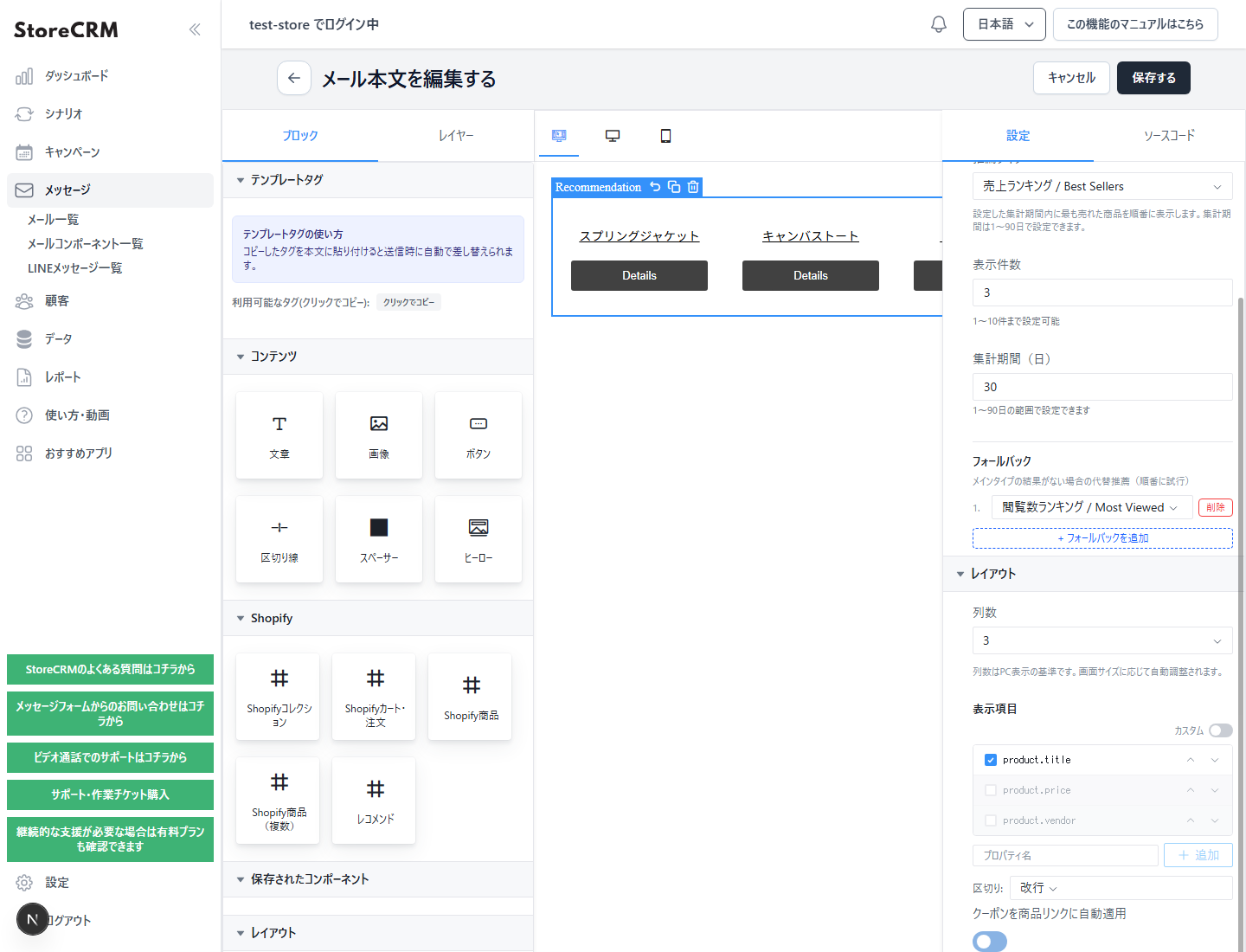Click the キャンセル button
1246x952 pixels.
[x=1071, y=78]
